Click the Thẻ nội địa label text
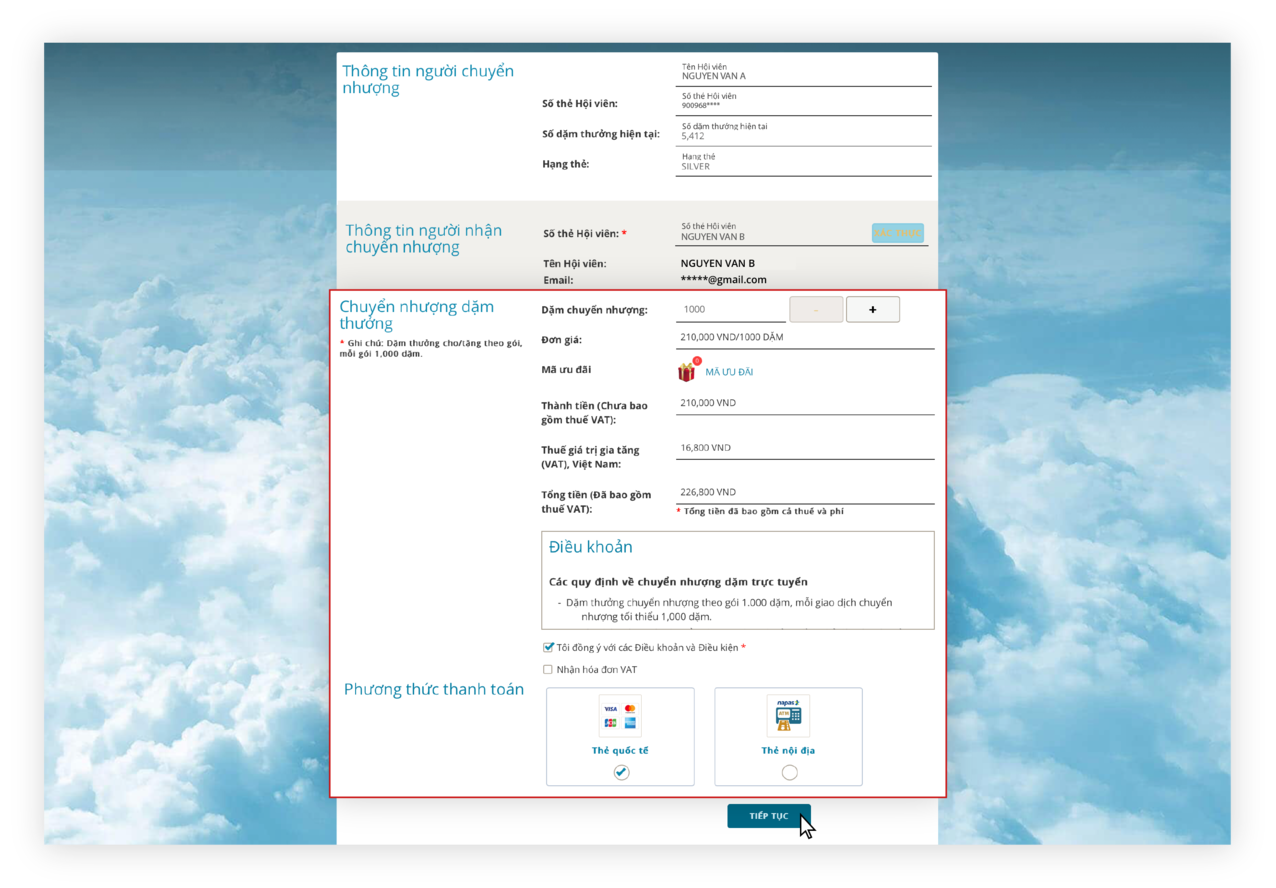The image size is (1276, 888). pos(788,750)
